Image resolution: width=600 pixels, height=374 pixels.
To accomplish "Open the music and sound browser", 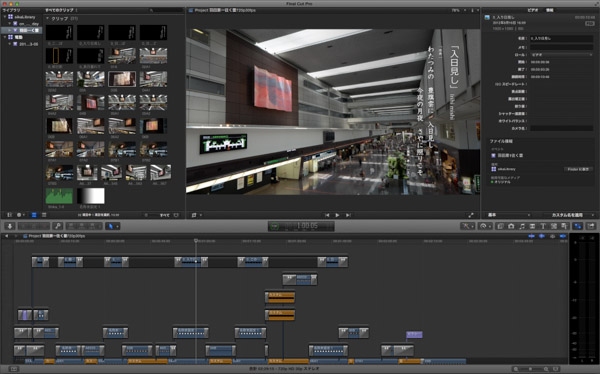I will point(522,226).
